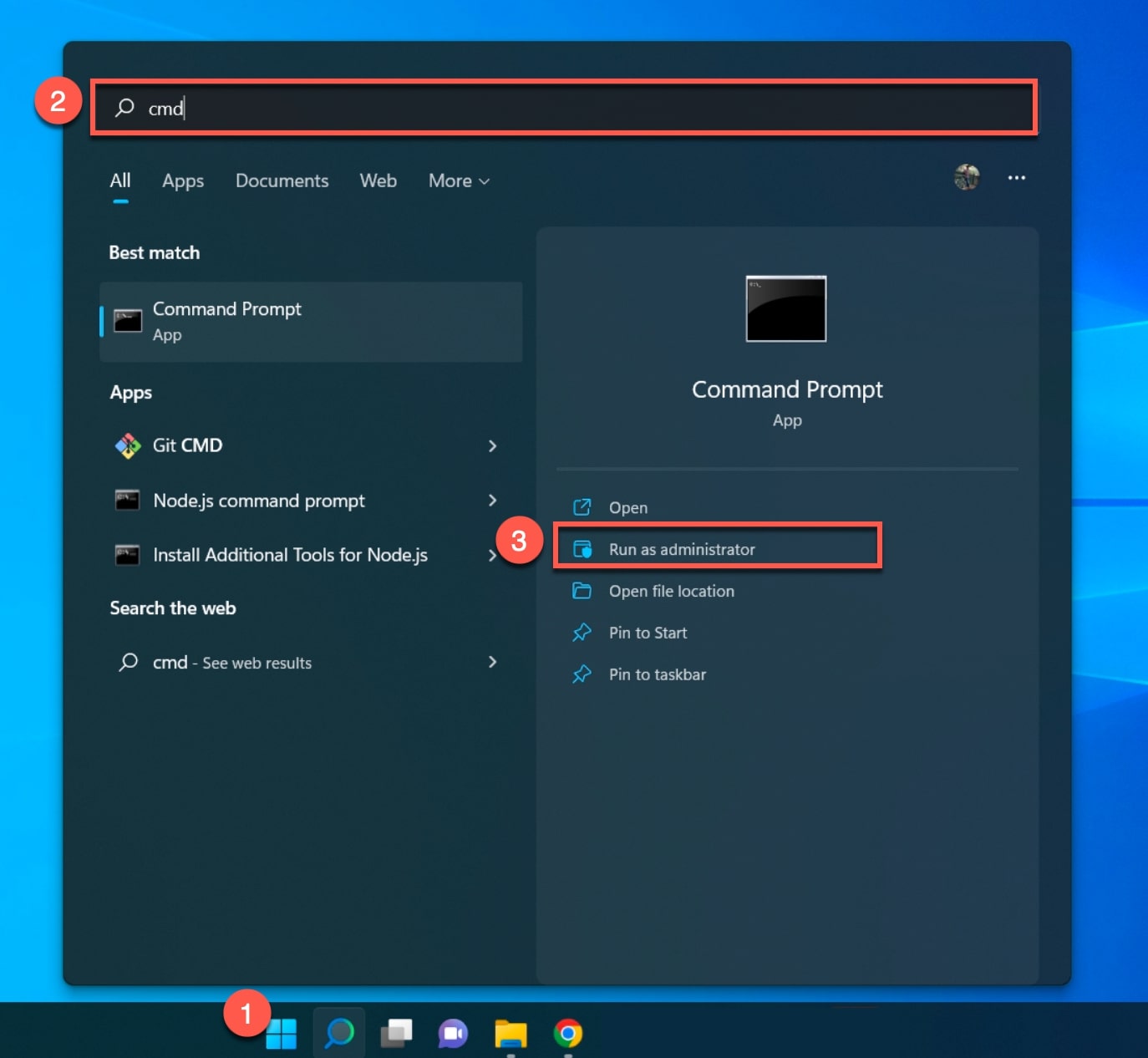The width and height of the screenshot is (1148, 1058).
Task: Click the magnifier icon in search box
Action: 124,108
